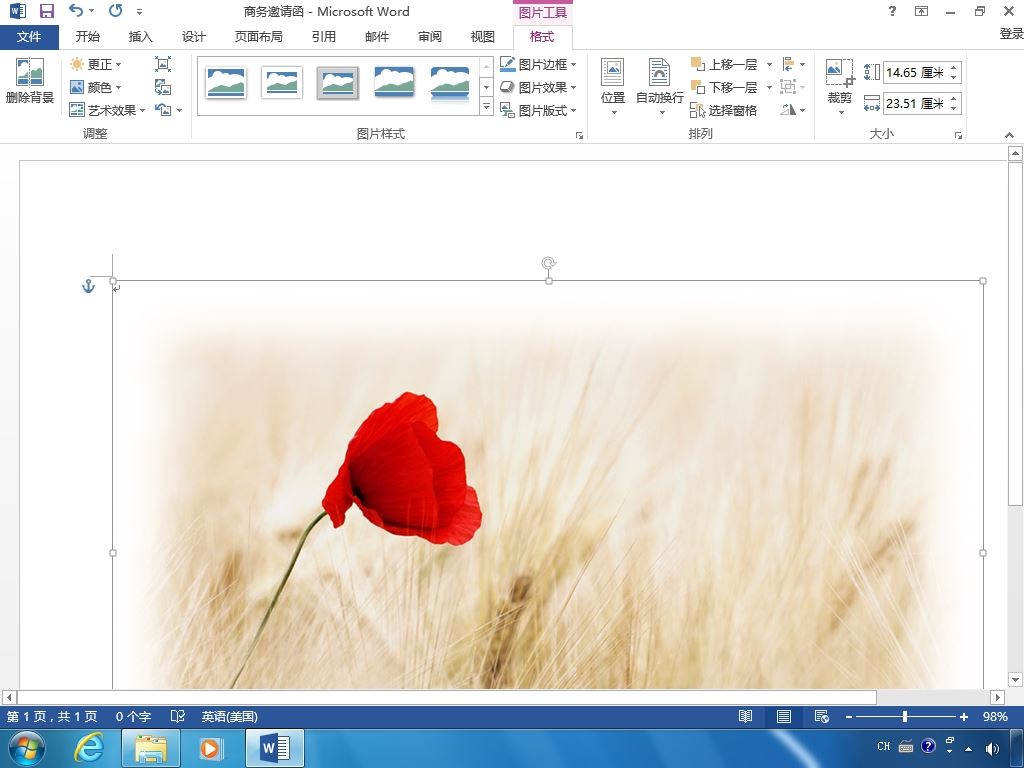The image size is (1024, 768).
Task: Click the Reset Picture icon
Action: pyautogui.click(x=163, y=110)
